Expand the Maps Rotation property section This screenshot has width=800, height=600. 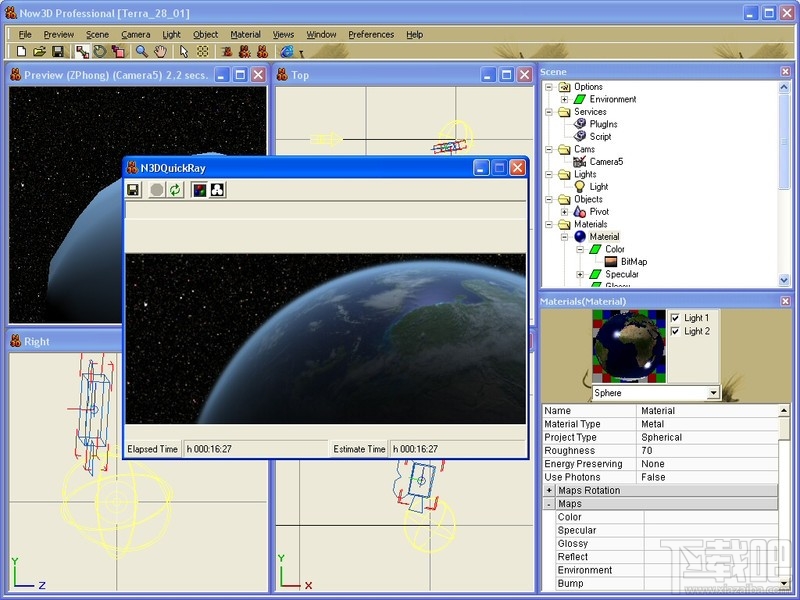(x=549, y=491)
